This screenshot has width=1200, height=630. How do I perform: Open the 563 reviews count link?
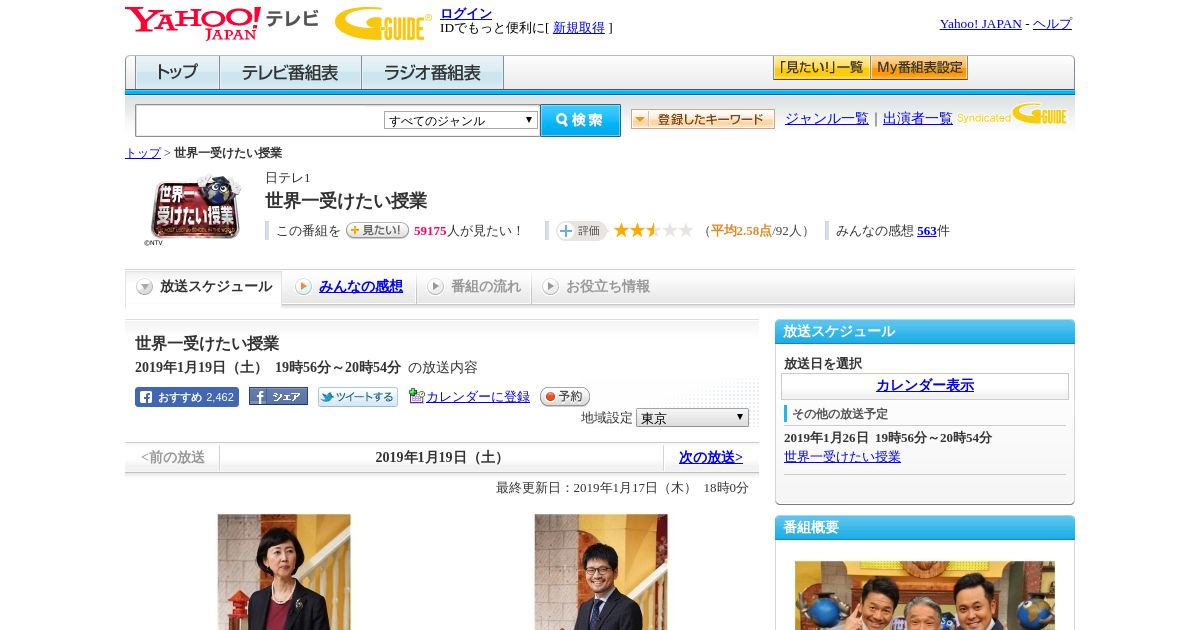click(x=927, y=231)
